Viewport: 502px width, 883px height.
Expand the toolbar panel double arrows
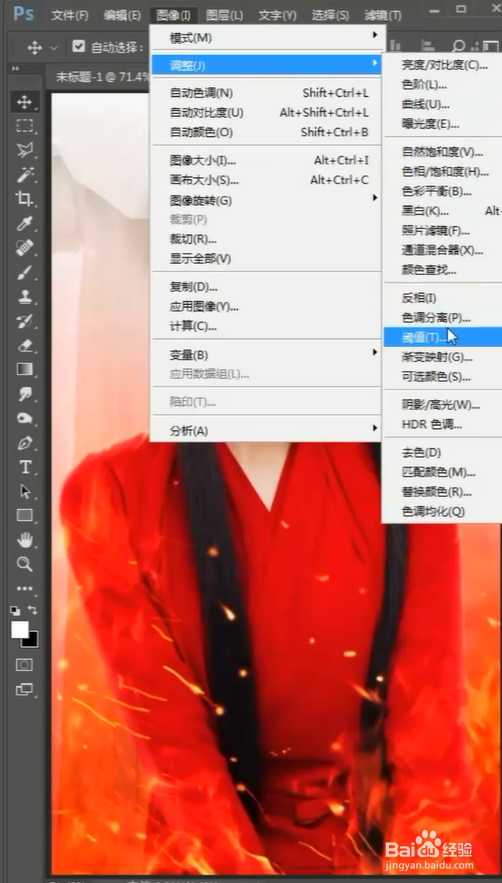15,68
